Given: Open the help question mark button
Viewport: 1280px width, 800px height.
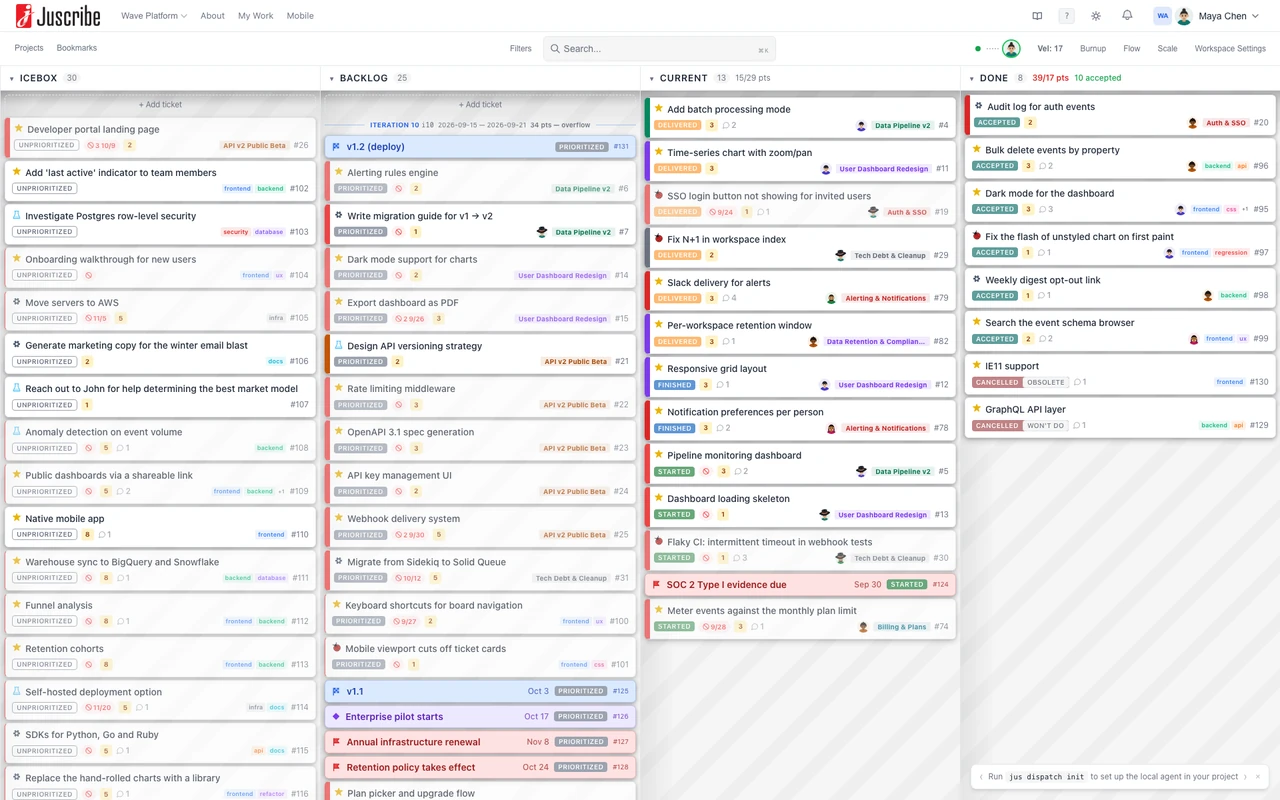Looking at the screenshot, I should [x=1067, y=16].
